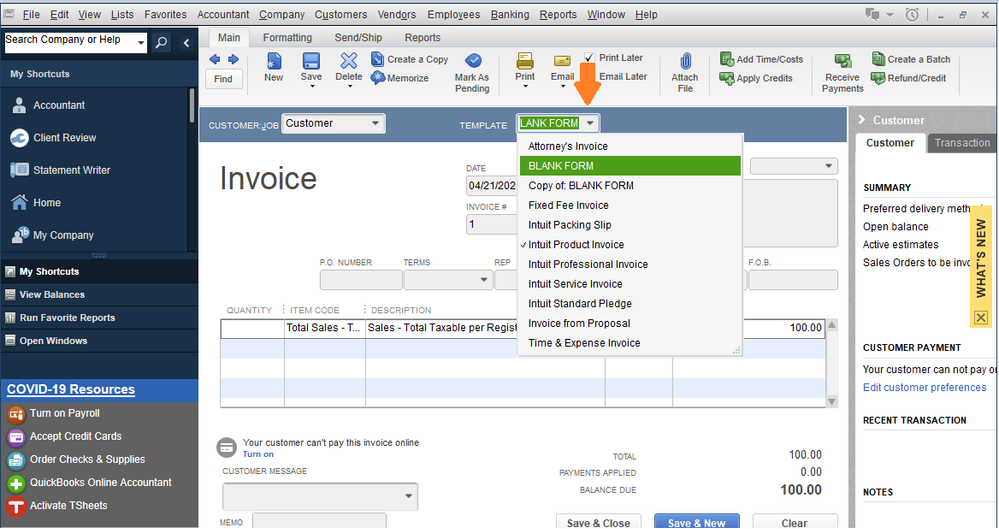The width and height of the screenshot is (999, 529).
Task: Click the Save disk icon
Action: pyautogui.click(x=311, y=61)
